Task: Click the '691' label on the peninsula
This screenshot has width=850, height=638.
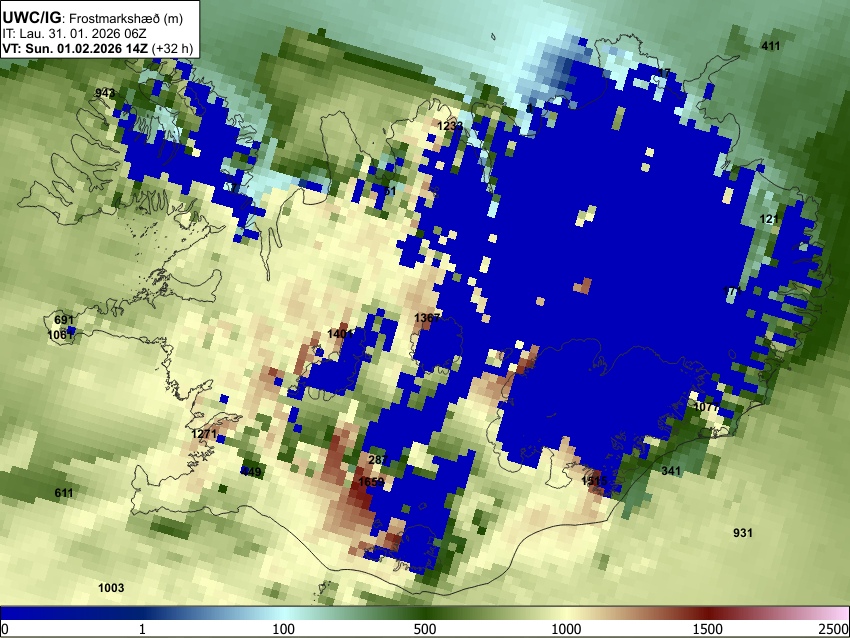Action: coord(63,320)
